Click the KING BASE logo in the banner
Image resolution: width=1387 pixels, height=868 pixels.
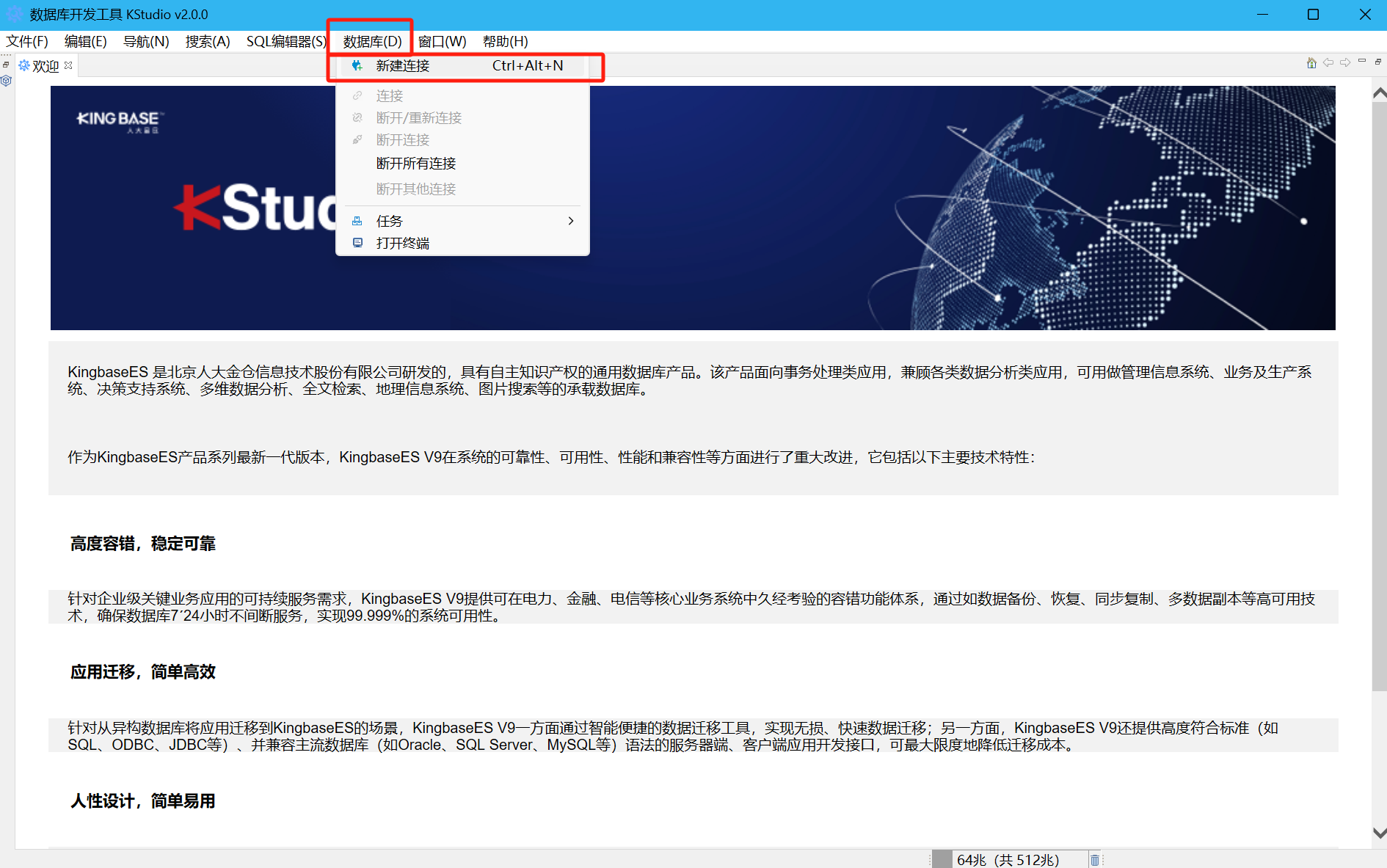tap(120, 121)
